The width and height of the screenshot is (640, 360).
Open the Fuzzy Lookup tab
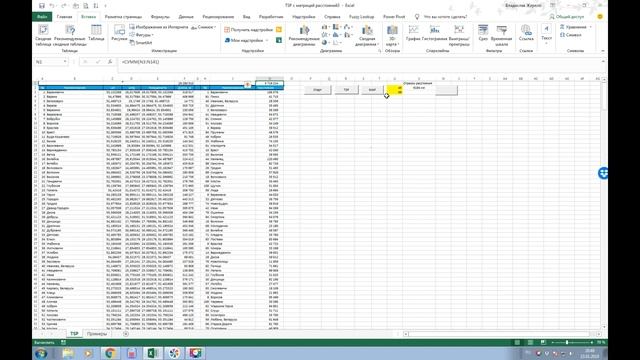pyautogui.click(x=362, y=17)
